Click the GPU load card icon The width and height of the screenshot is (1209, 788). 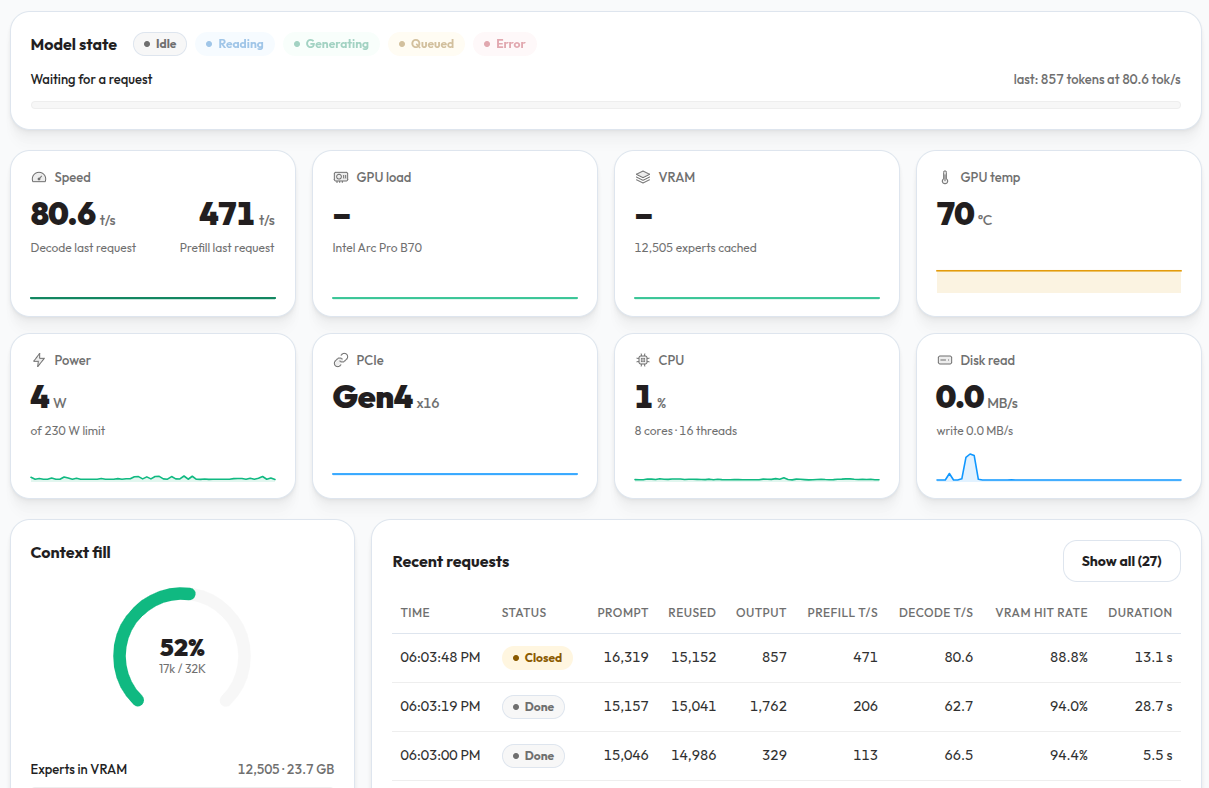coord(340,177)
